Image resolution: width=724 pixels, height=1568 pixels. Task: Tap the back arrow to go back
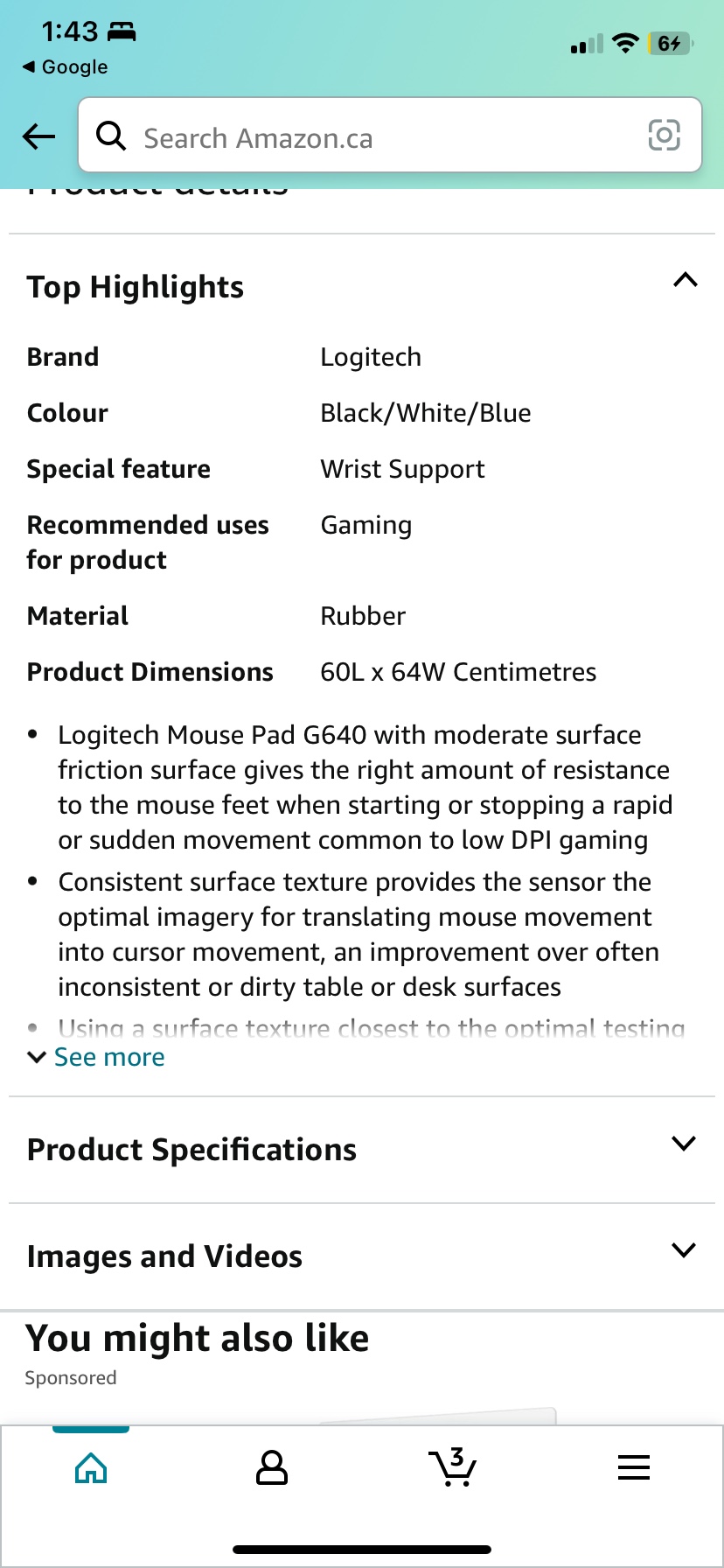point(38,136)
